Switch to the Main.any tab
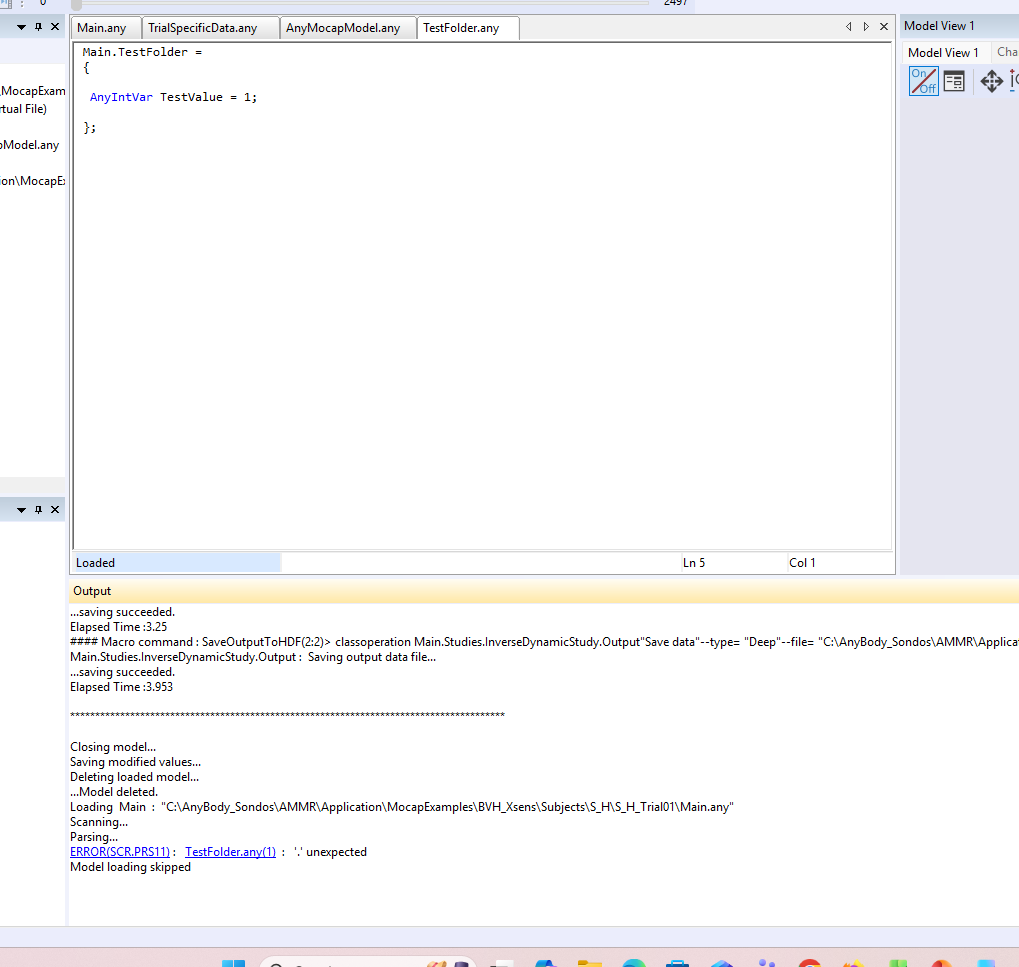The height and width of the screenshot is (967, 1019). 102,28
